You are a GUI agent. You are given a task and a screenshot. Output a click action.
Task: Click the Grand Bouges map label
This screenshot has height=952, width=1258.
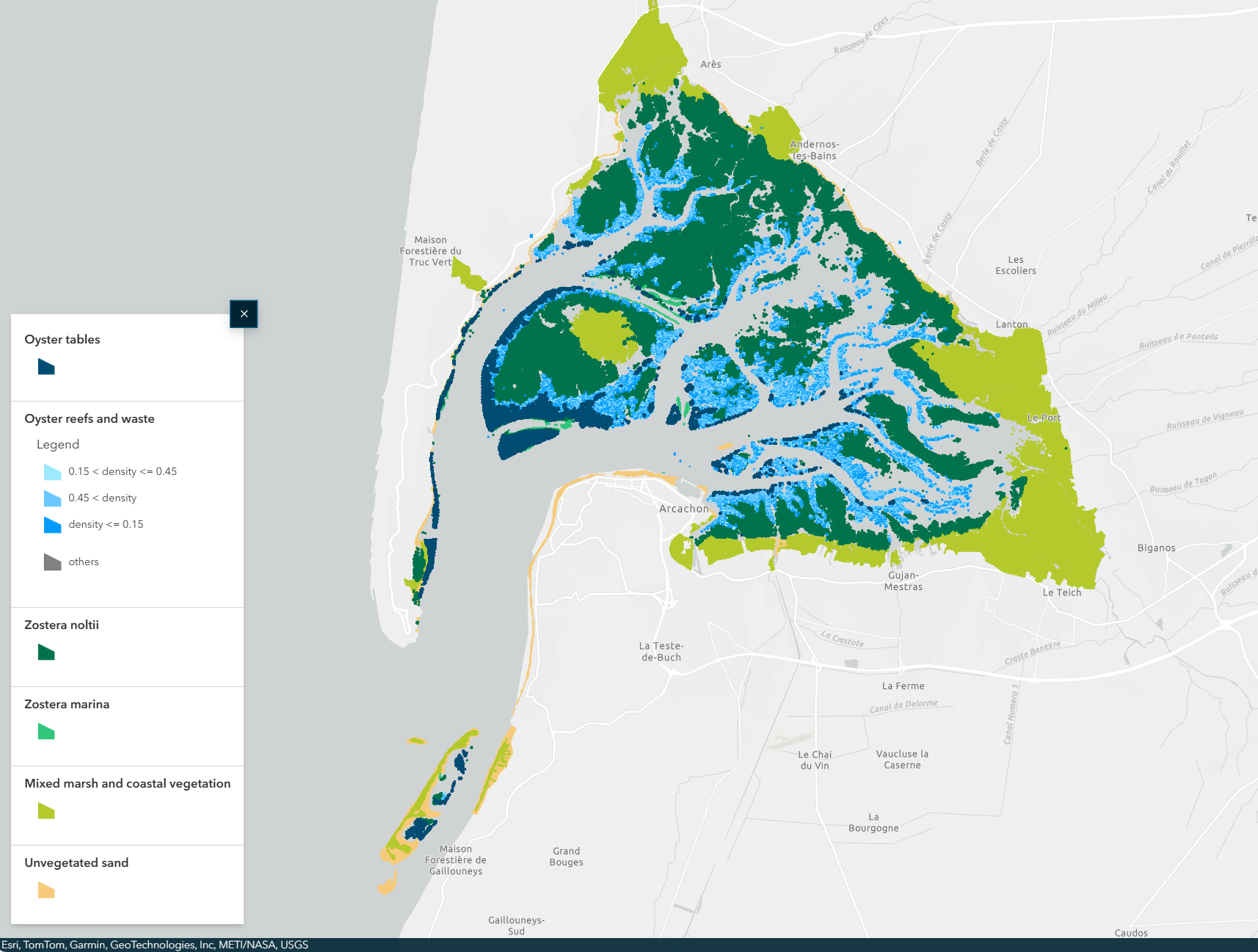pos(567,857)
